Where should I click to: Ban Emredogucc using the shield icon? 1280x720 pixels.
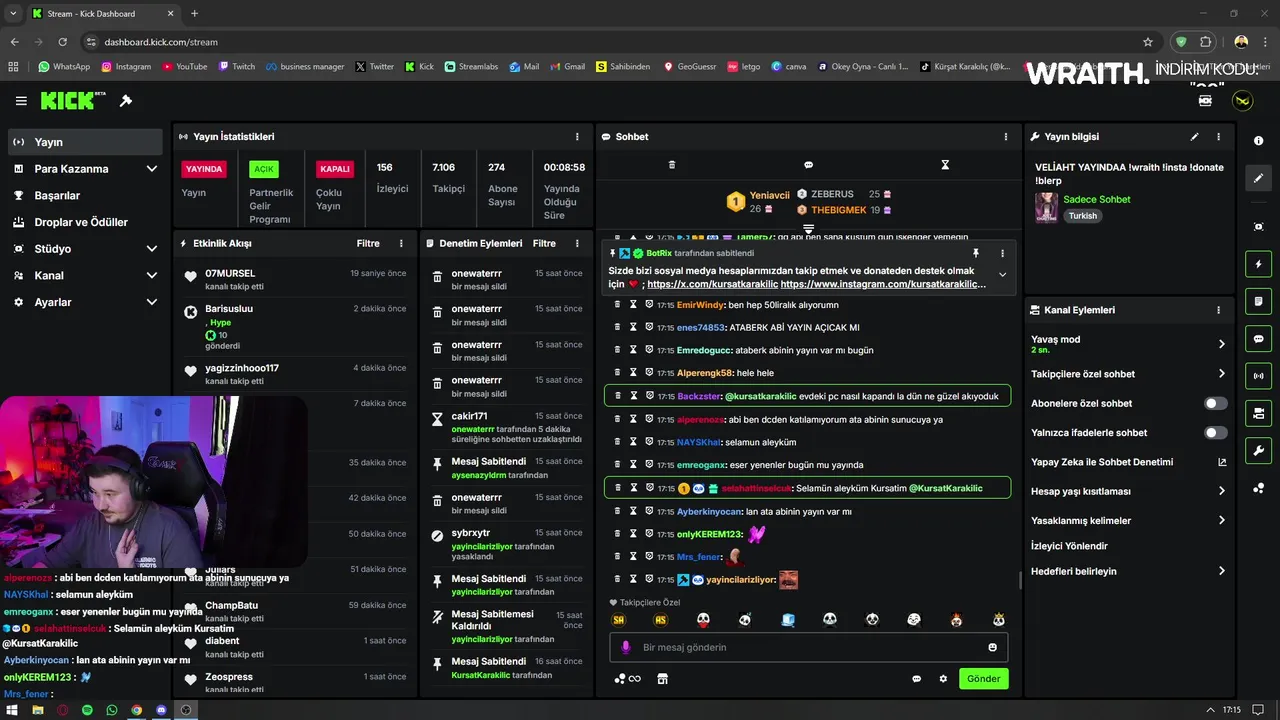click(649, 350)
